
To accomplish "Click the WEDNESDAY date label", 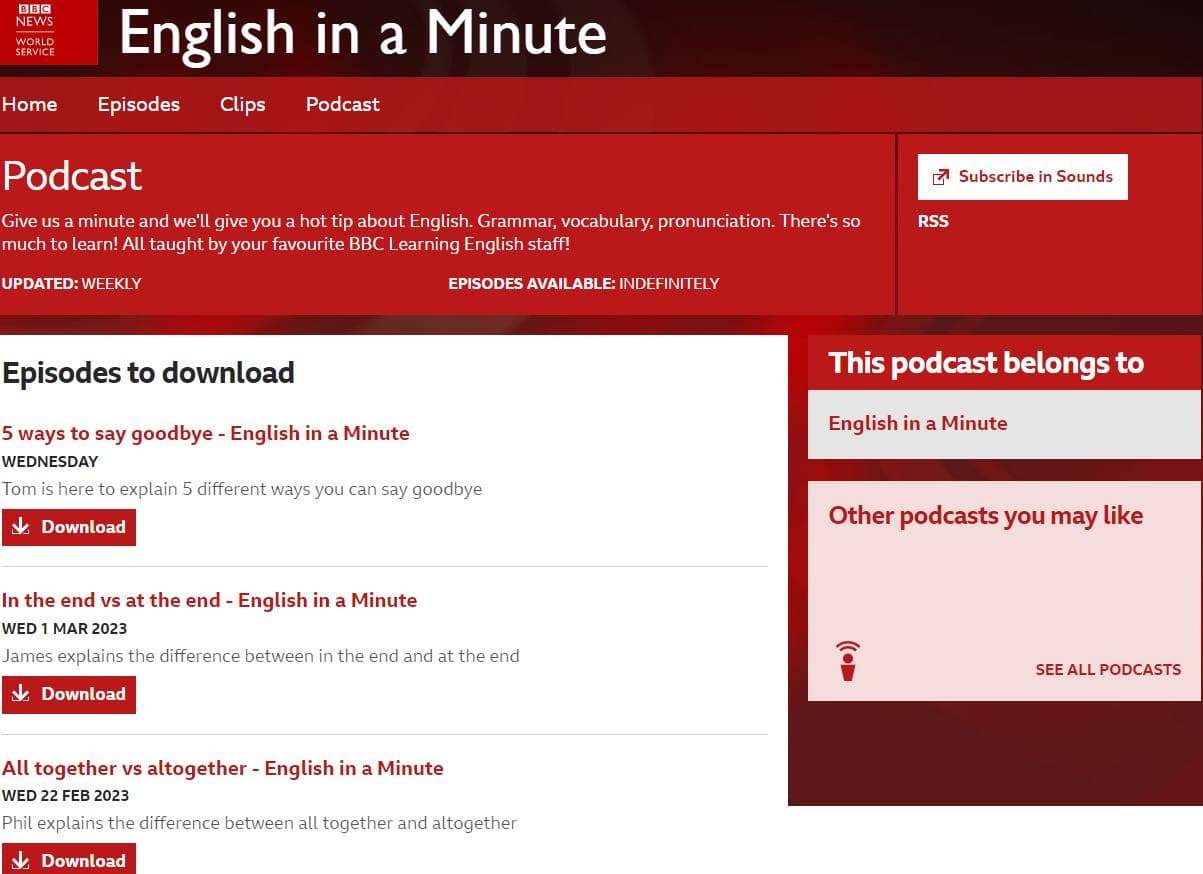I will coord(50,462).
